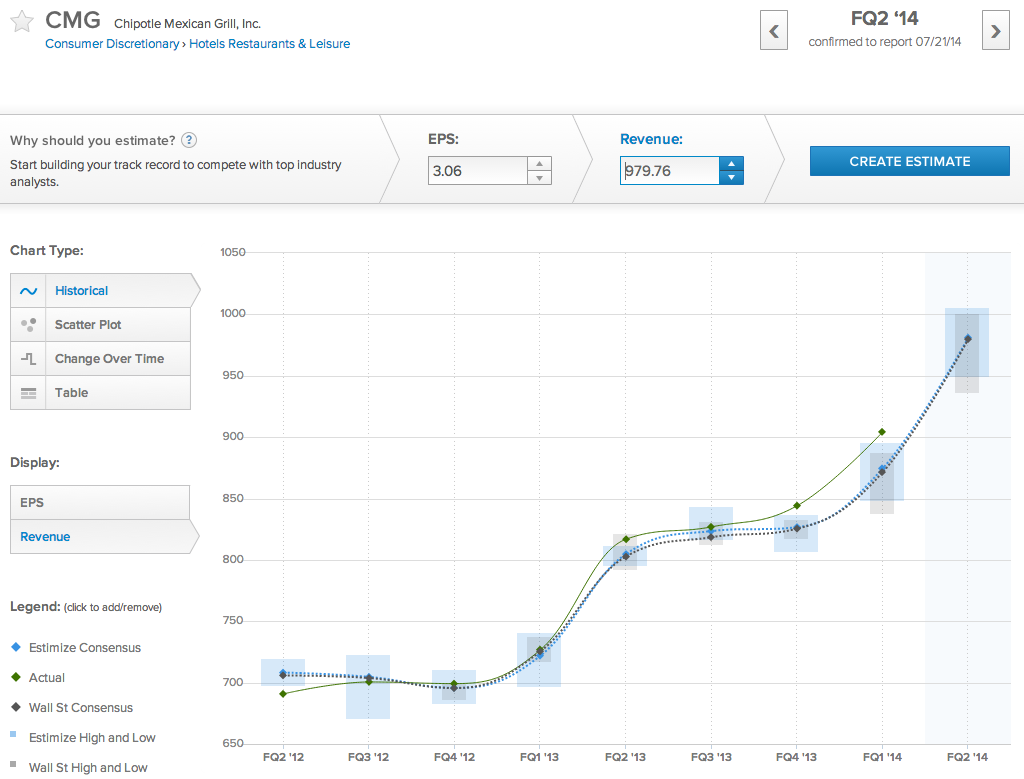Click the CMG ticker symbol

72,20
